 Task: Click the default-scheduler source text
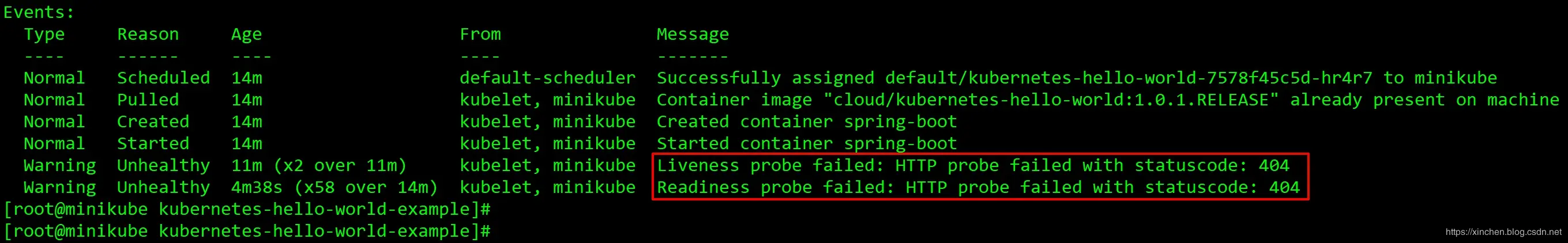pos(548,78)
